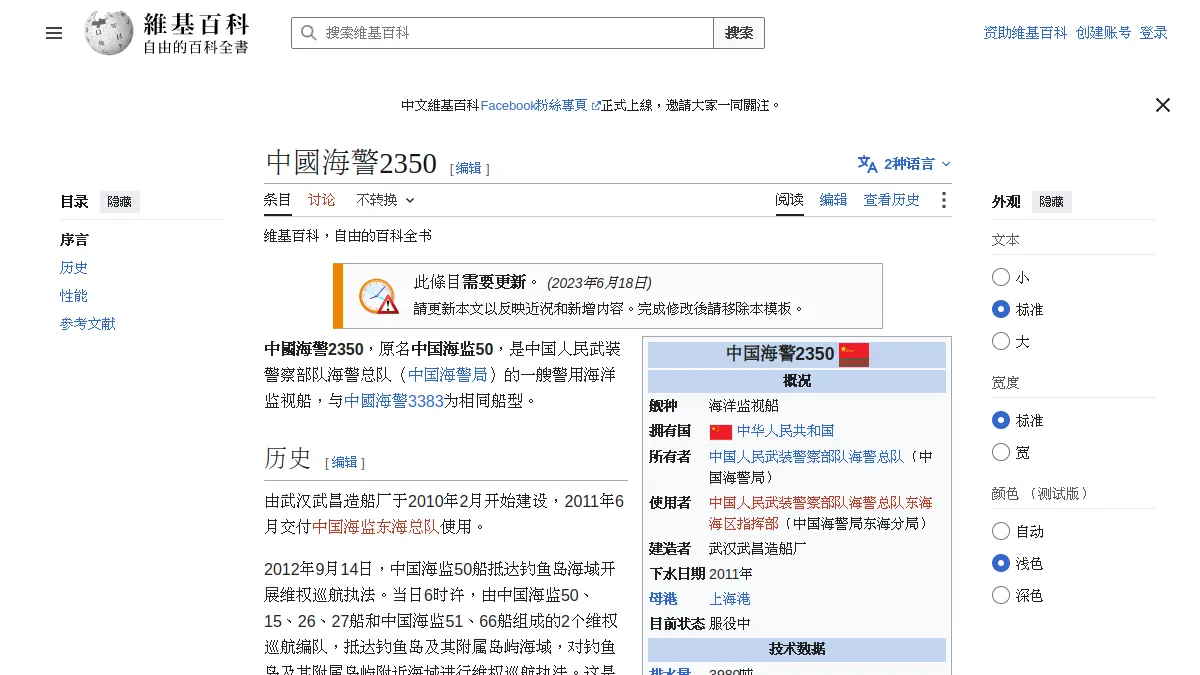This screenshot has height=675, width=1200.
Task: Jump to 参考文献 in contents
Action: (88, 324)
